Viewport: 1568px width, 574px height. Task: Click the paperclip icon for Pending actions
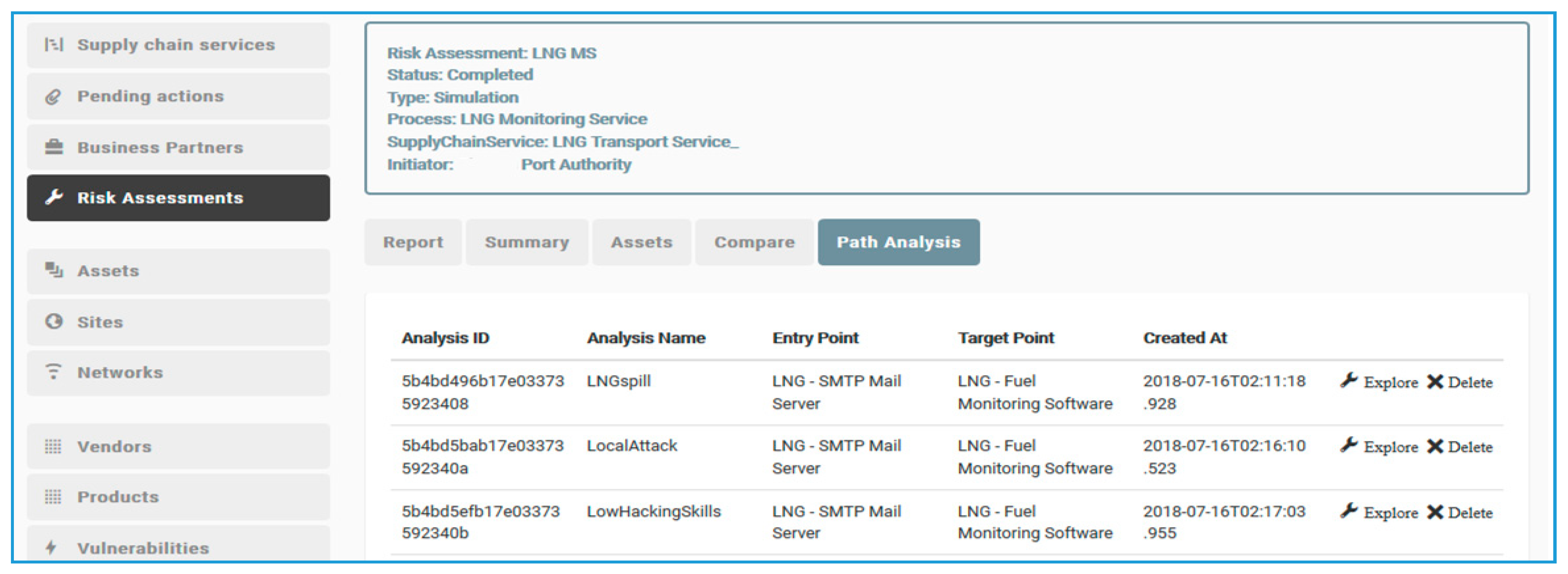tap(53, 96)
